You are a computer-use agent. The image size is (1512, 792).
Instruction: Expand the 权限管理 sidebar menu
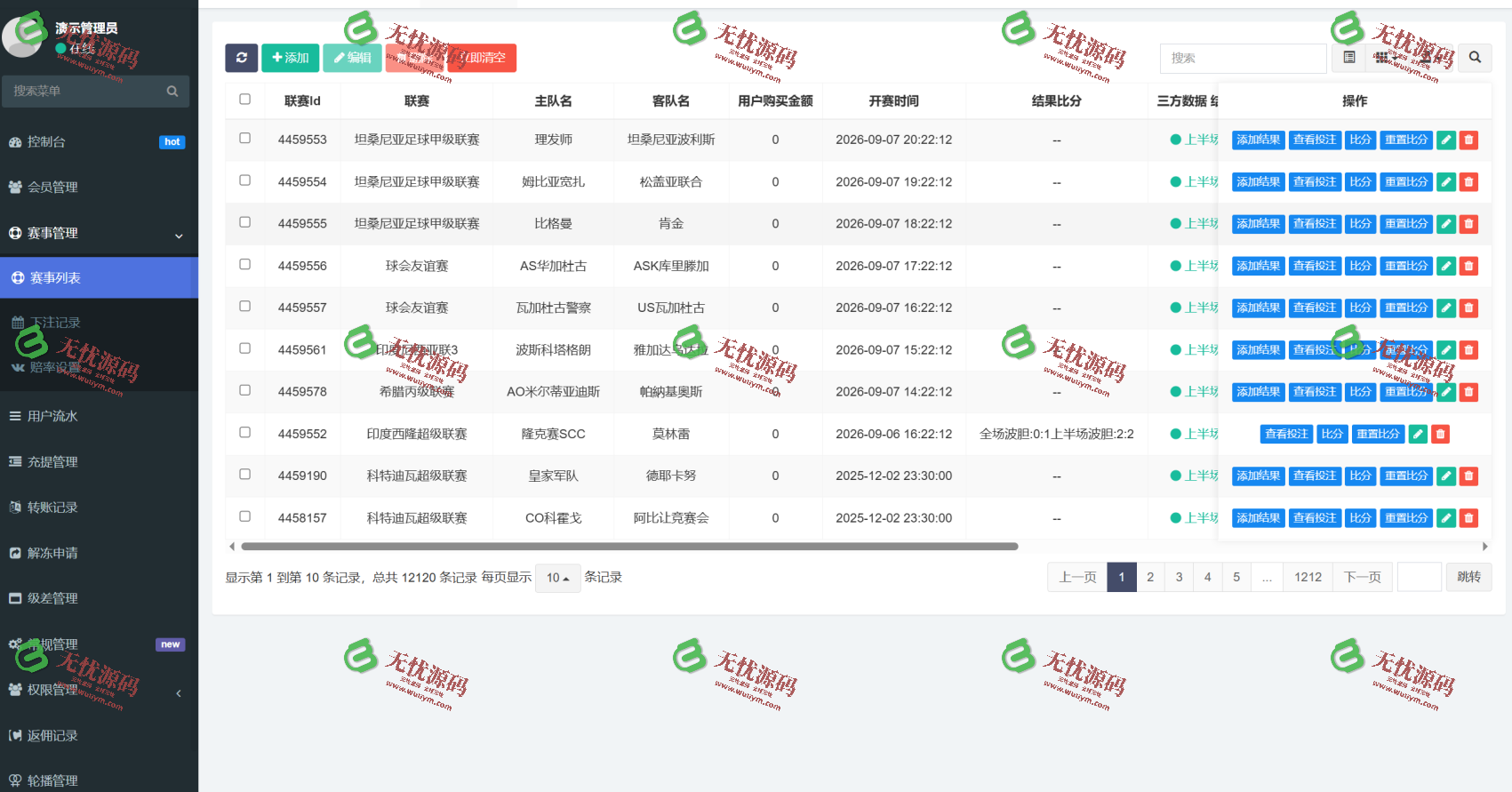pyautogui.click(x=99, y=690)
